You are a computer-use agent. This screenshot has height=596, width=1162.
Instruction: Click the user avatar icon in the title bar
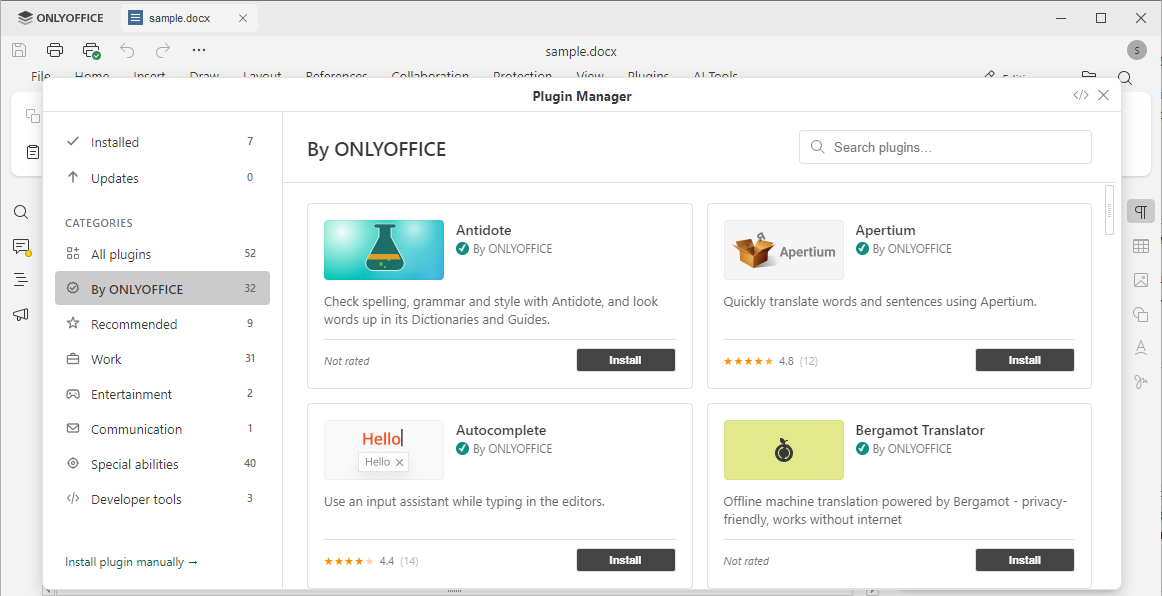pos(1136,50)
